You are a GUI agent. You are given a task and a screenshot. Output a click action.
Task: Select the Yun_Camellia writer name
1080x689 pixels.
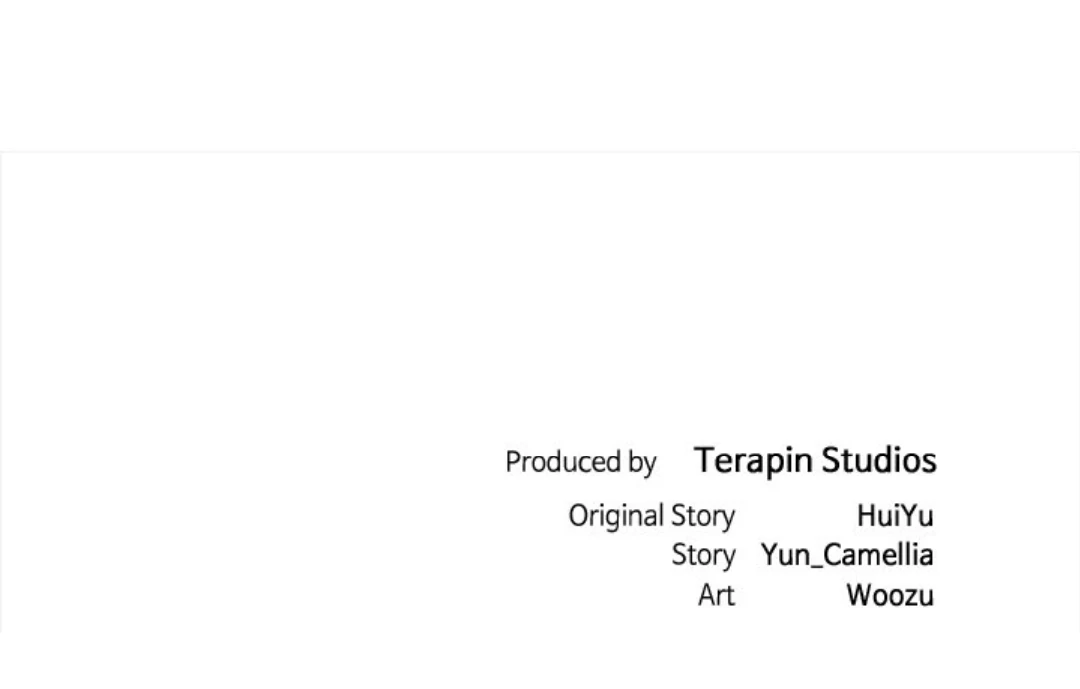coord(847,555)
